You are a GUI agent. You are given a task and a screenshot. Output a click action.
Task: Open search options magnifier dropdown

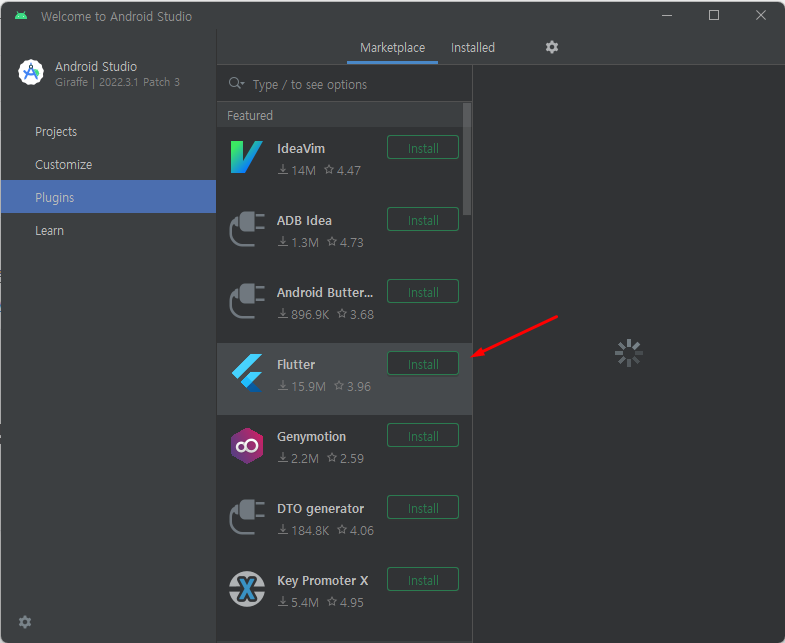236,84
